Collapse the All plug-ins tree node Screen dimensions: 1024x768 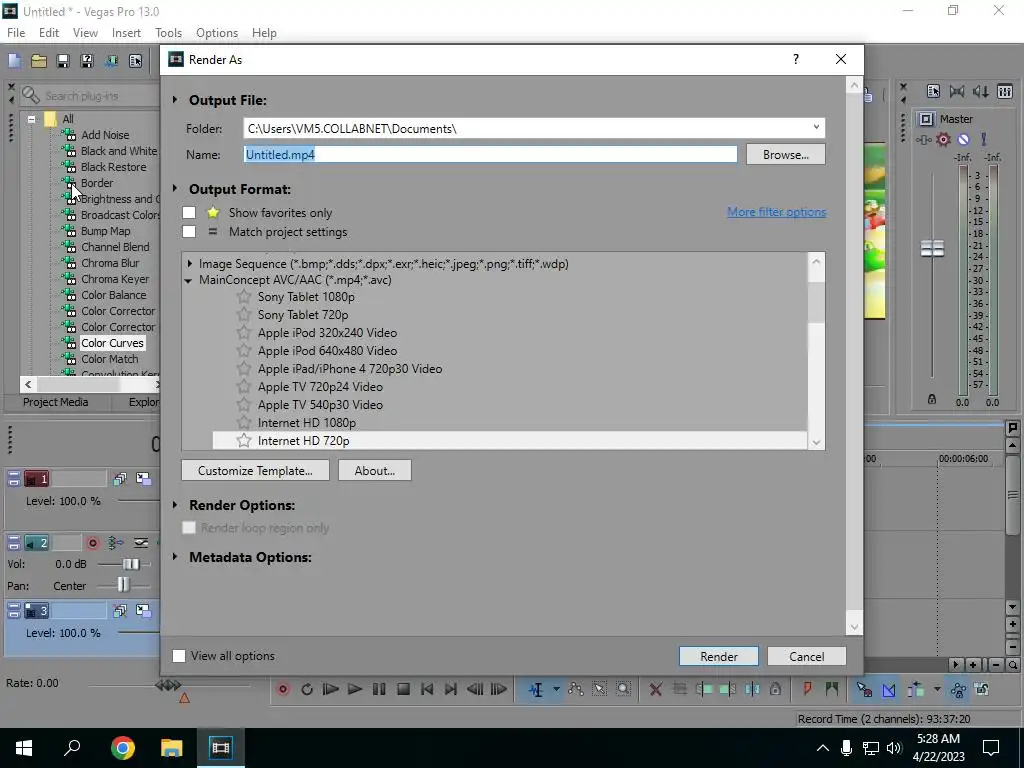coord(31,119)
